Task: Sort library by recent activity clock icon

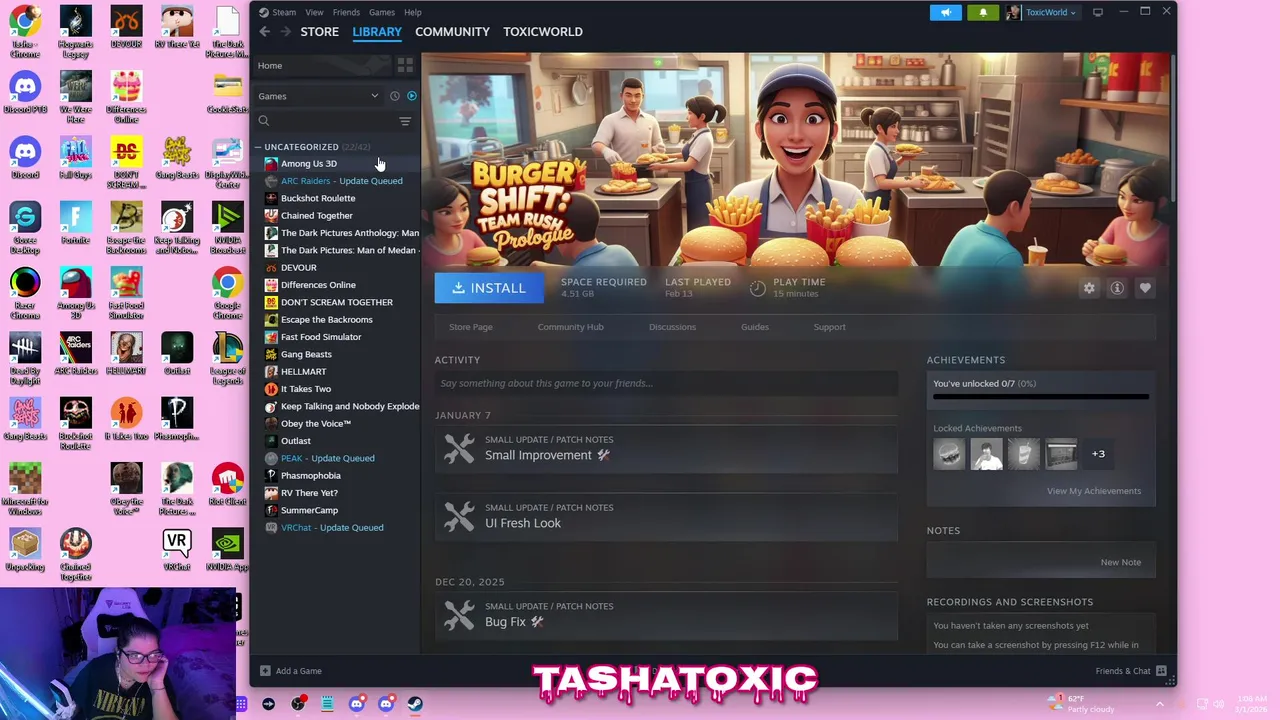Action: point(394,96)
